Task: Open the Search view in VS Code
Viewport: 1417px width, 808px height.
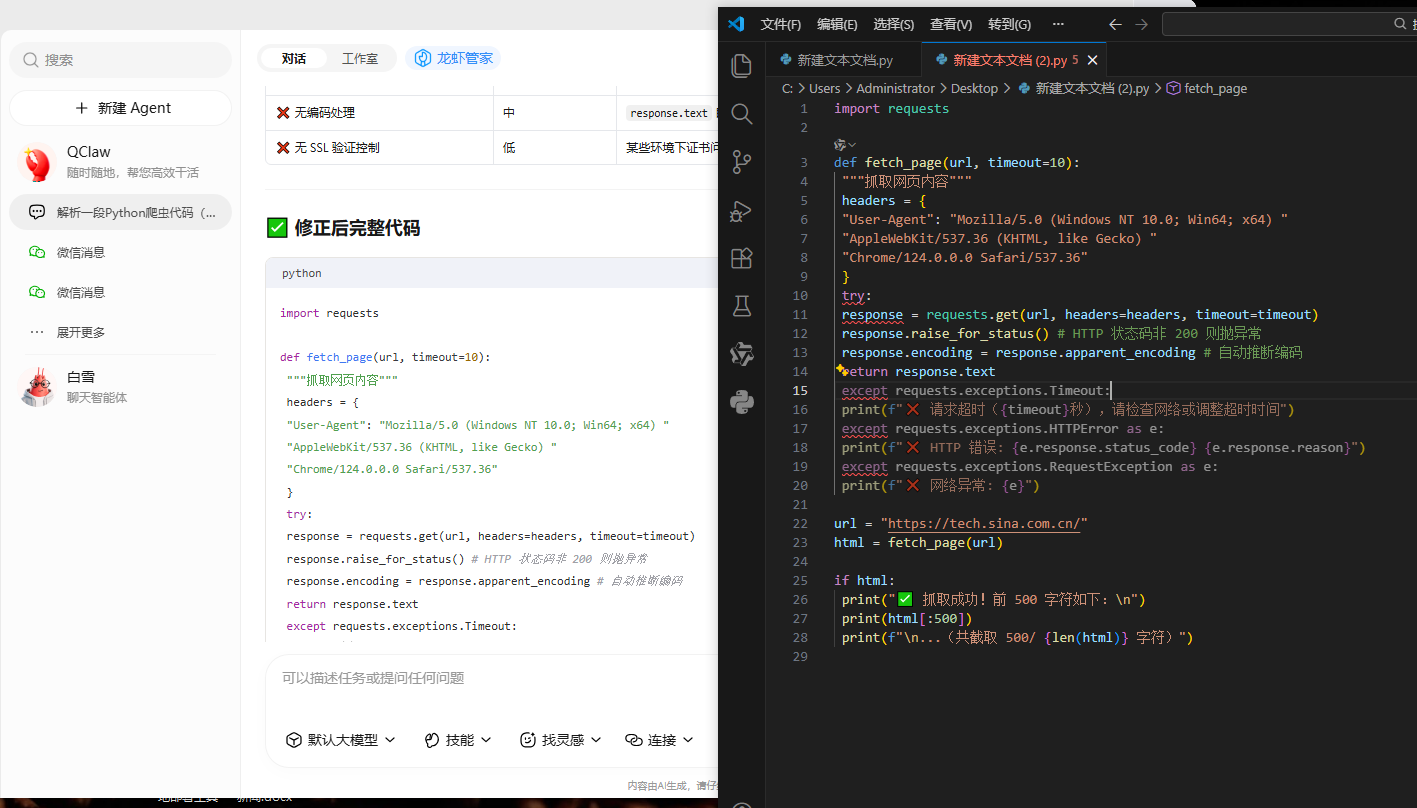Action: [x=741, y=114]
